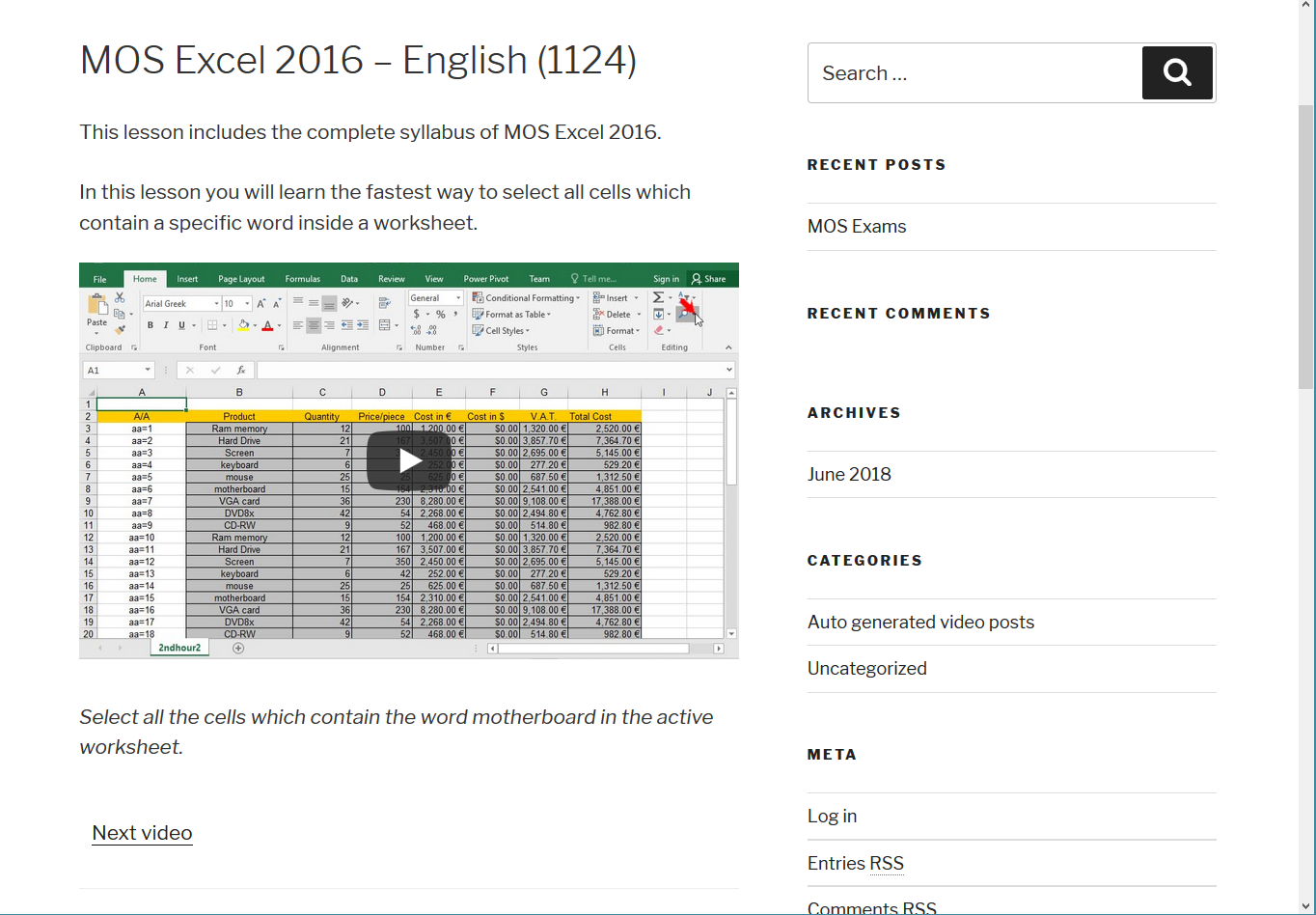The width and height of the screenshot is (1316, 915).
Task: Click the Increase Font Size icon
Action: click(x=261, y=303)
